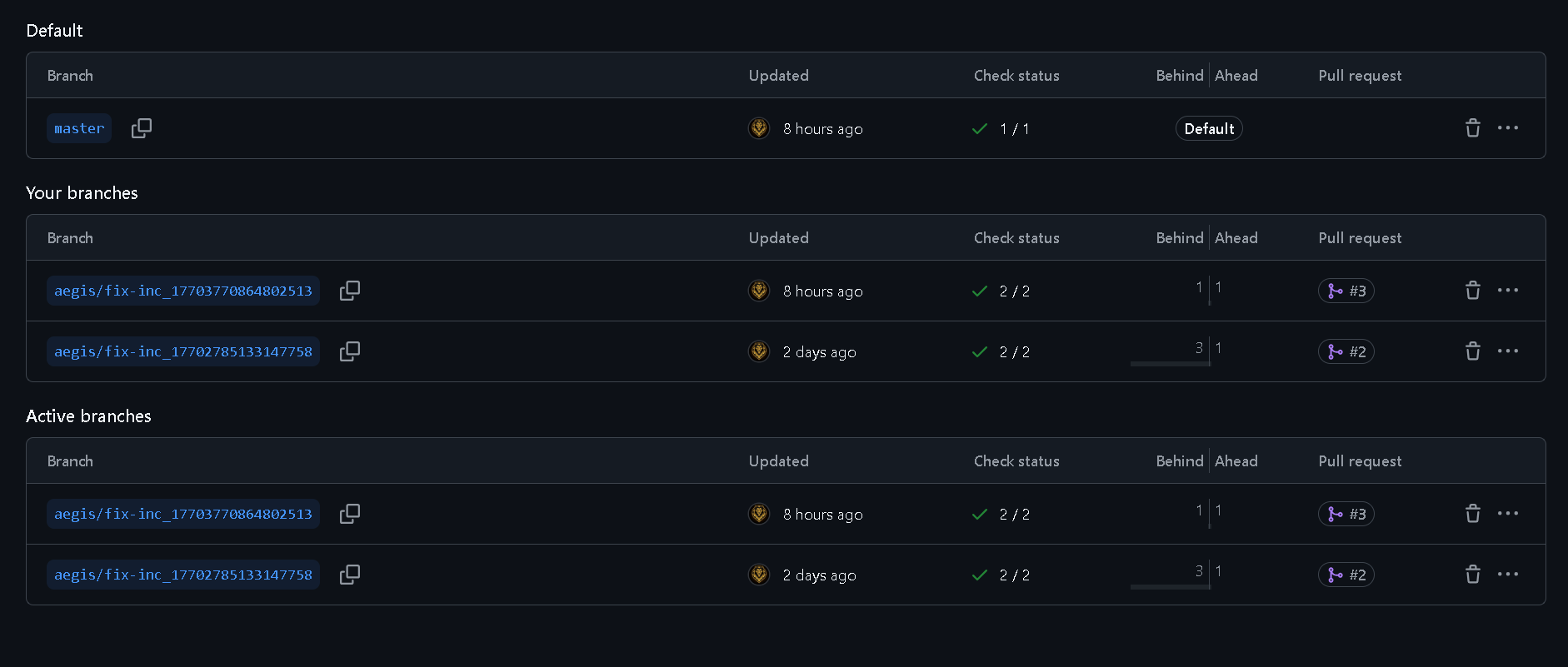This screenshot has width=1568, height=667.
Task: Delete branch ending 864802513 under Your branches
Action: point(1472,291)
